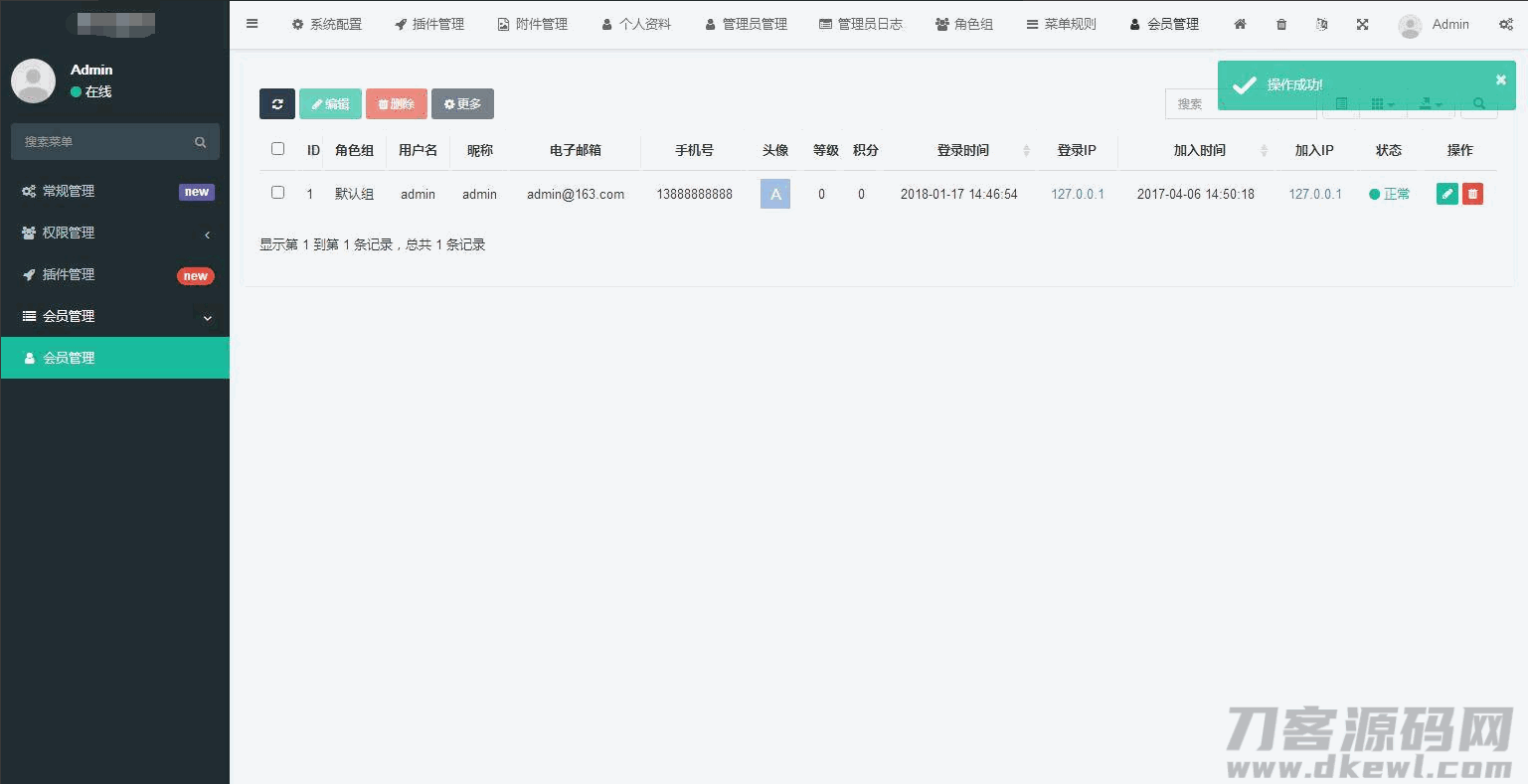Image resolution: width=1528 pixels, height=784 pixels.
Task: Enter fullscreen mode with the expand icon
Action: pyautogui.click(x=1363, y=25)
